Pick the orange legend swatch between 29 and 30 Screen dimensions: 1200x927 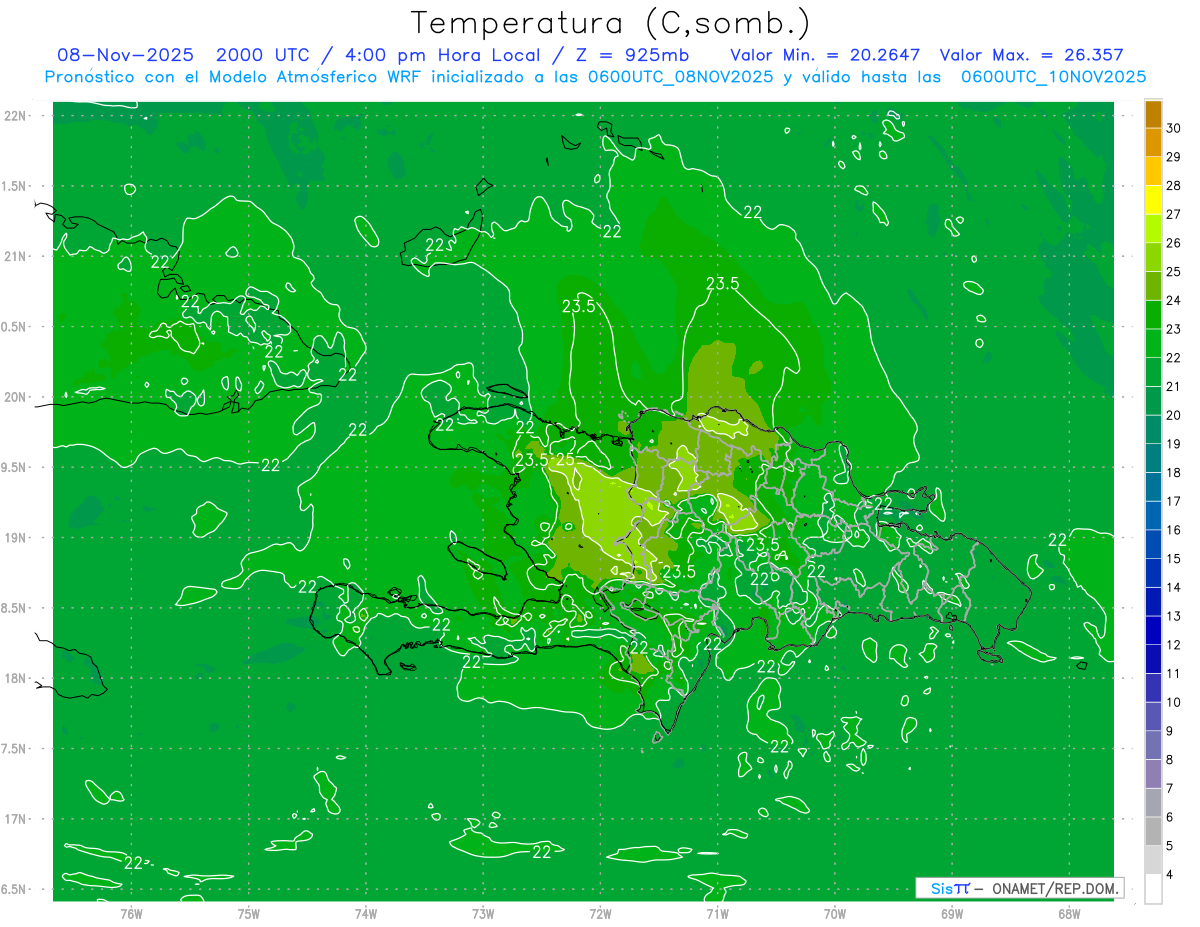(1154, 143)
